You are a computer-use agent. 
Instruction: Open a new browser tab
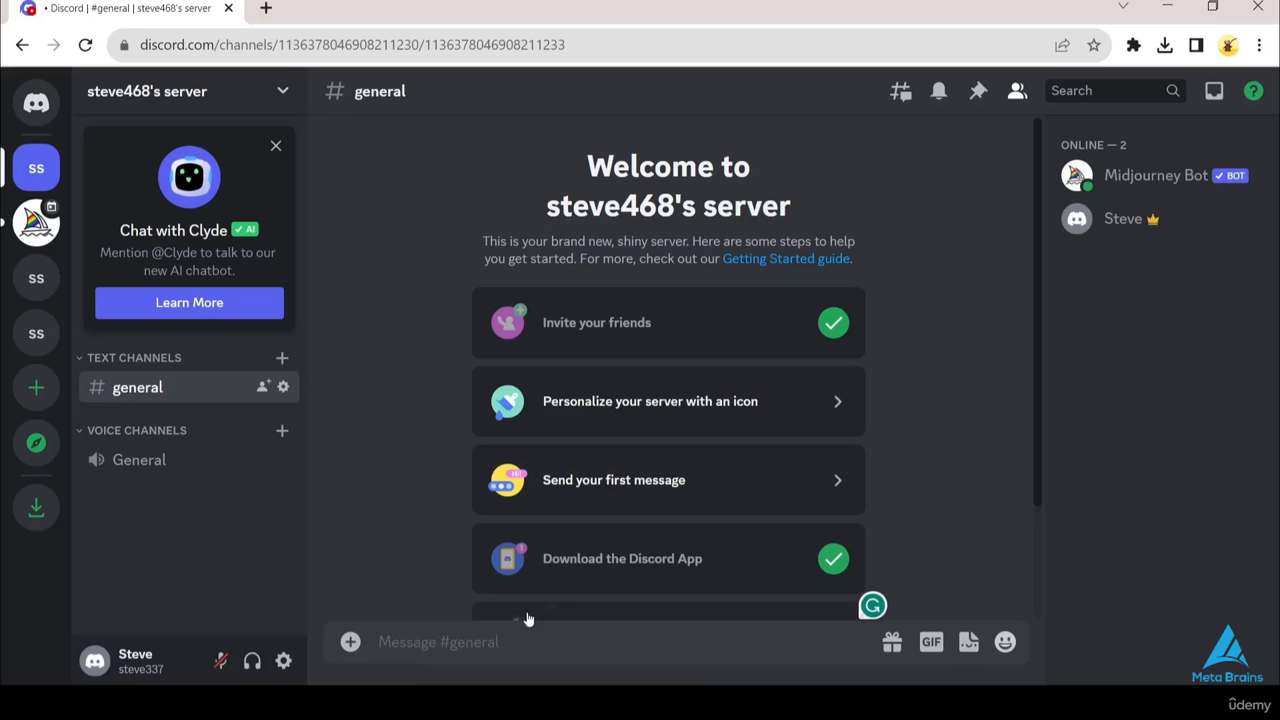pyautogui.click(x=266, y=8)
